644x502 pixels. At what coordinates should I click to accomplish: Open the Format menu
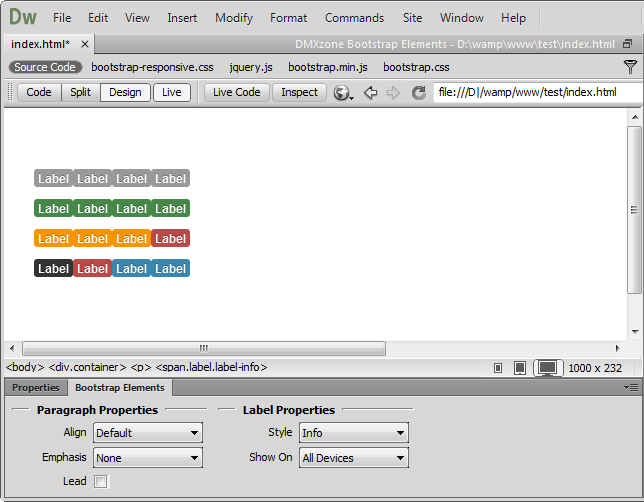pos(288,18)
